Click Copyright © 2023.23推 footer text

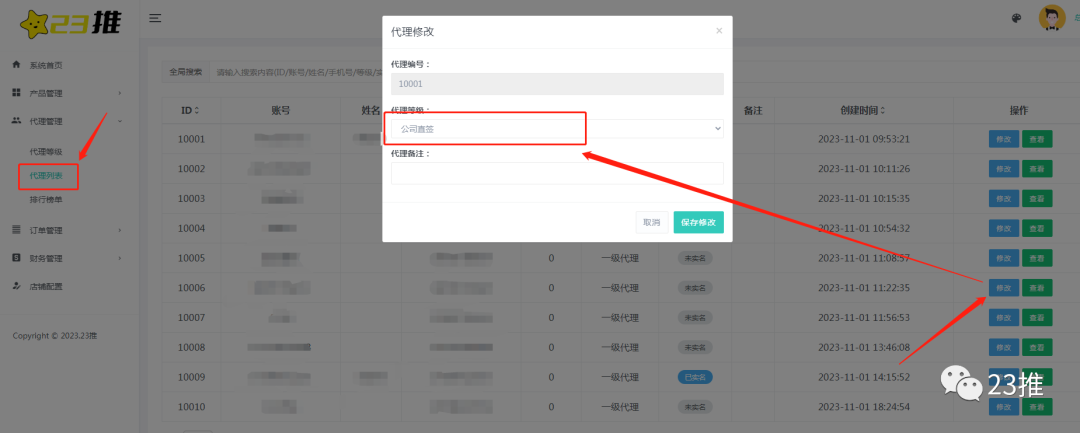click(55, 336)
